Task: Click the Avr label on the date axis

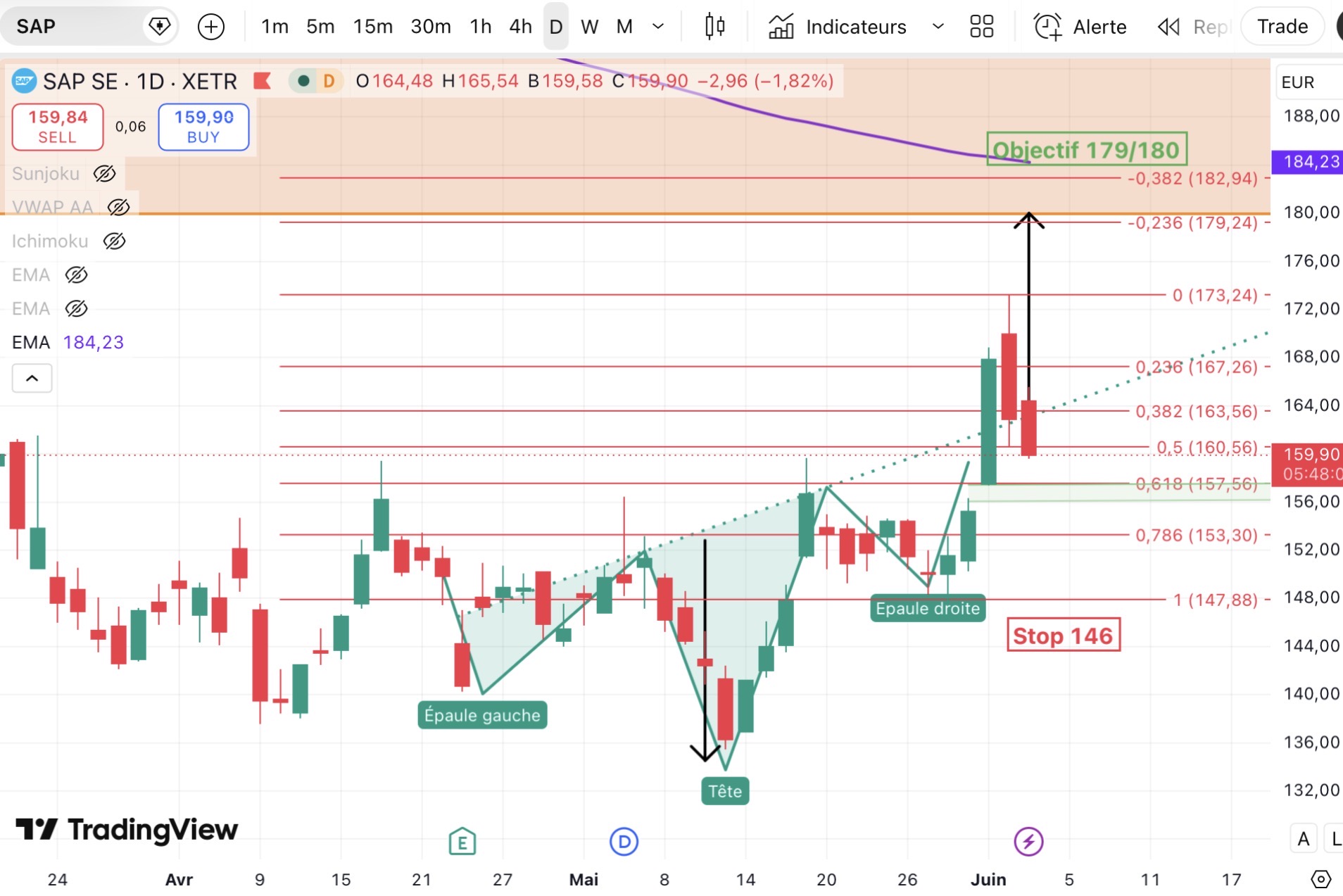Action: click(179, 879)
